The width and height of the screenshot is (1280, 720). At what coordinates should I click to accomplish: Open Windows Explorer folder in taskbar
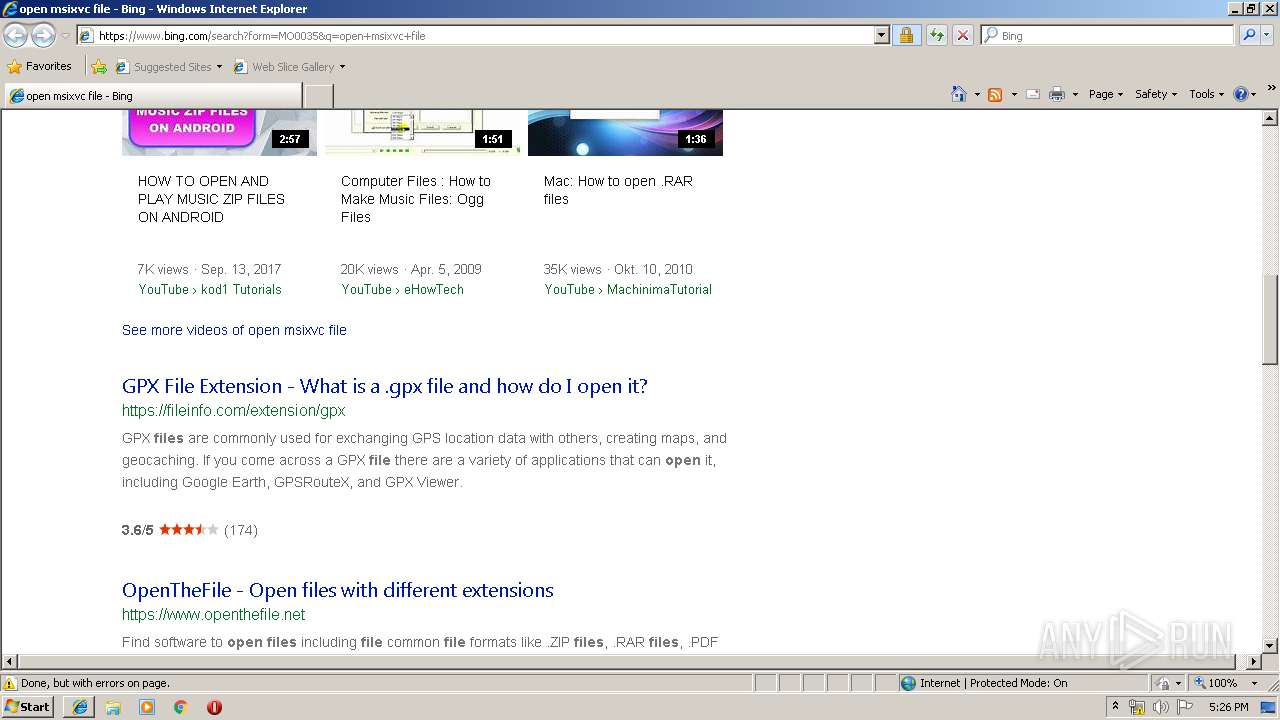click(x=113, y=707)
